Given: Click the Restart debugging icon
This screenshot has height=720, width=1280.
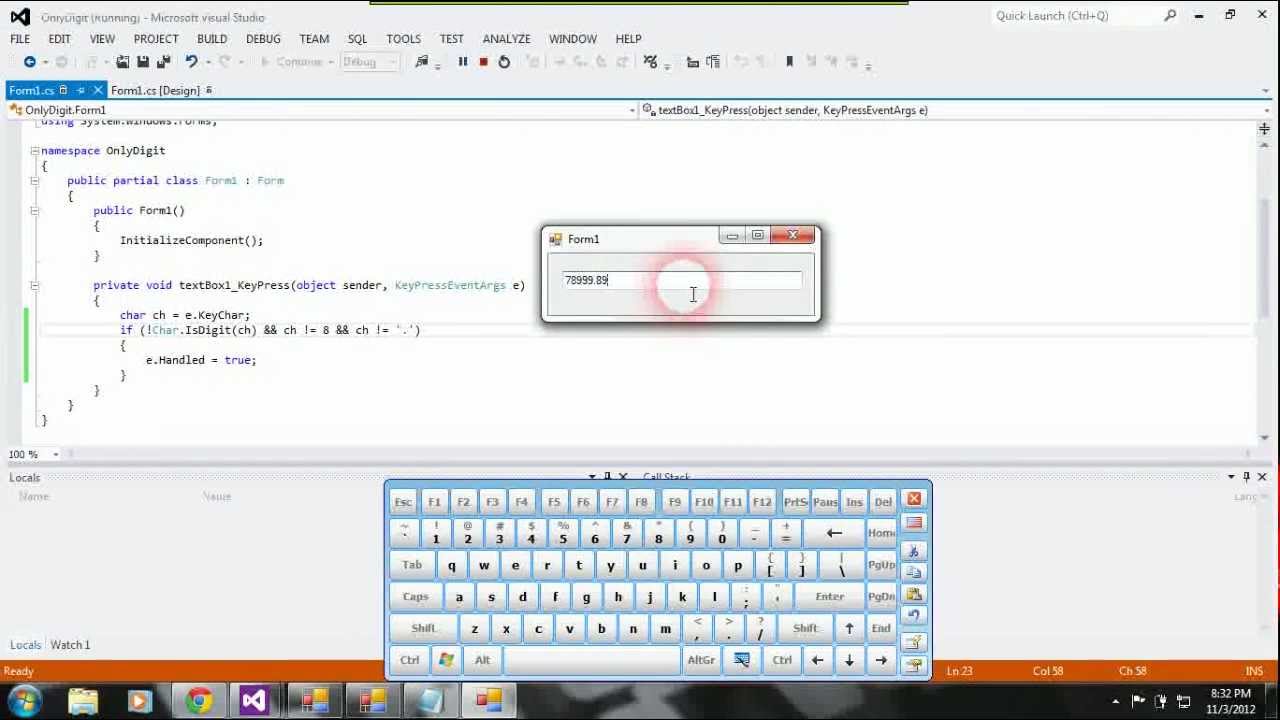Looking at the screenshot, I should pyautogui.click(x=504, y=62).
